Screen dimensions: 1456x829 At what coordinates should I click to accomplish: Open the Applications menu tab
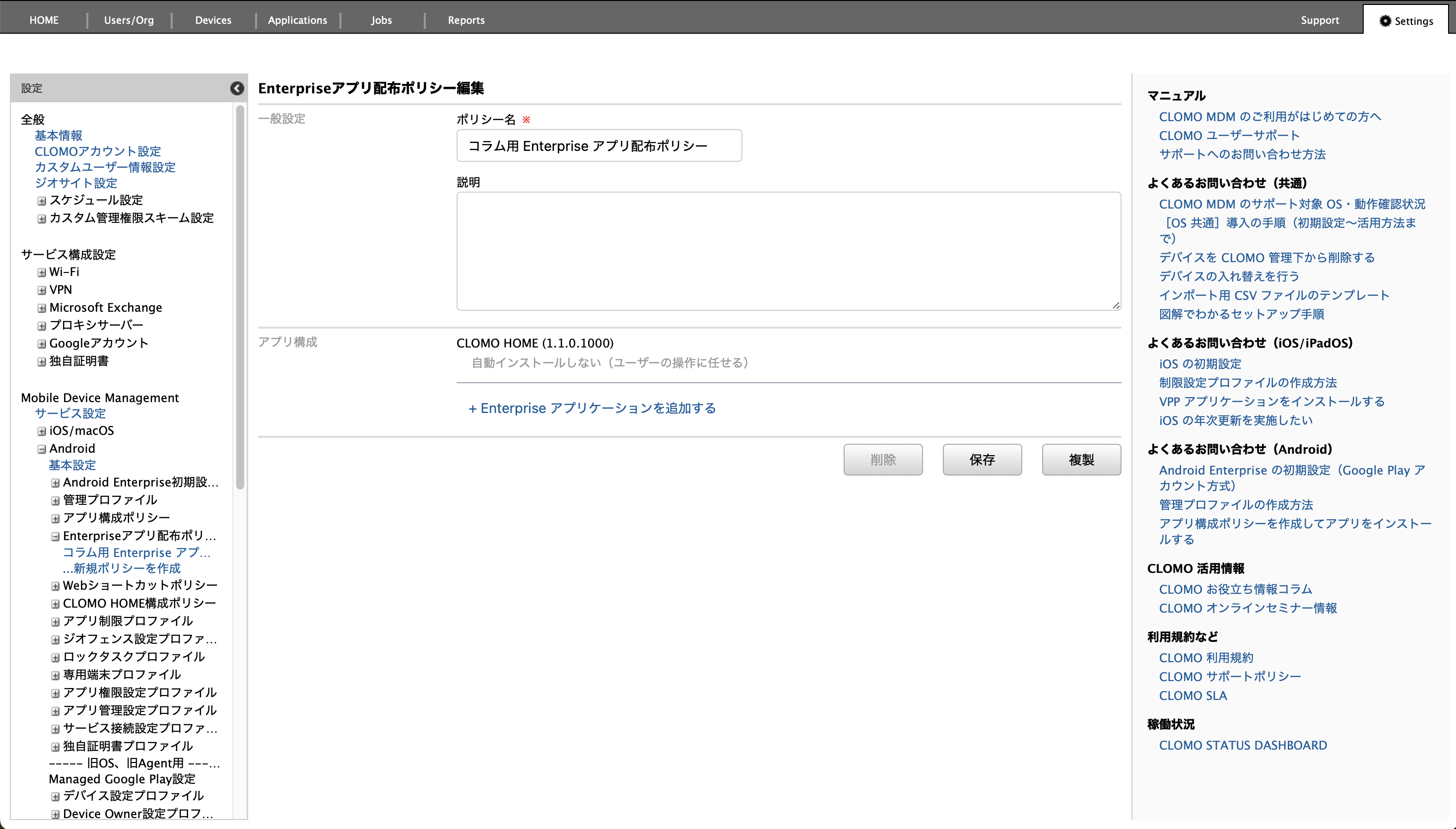297,20
